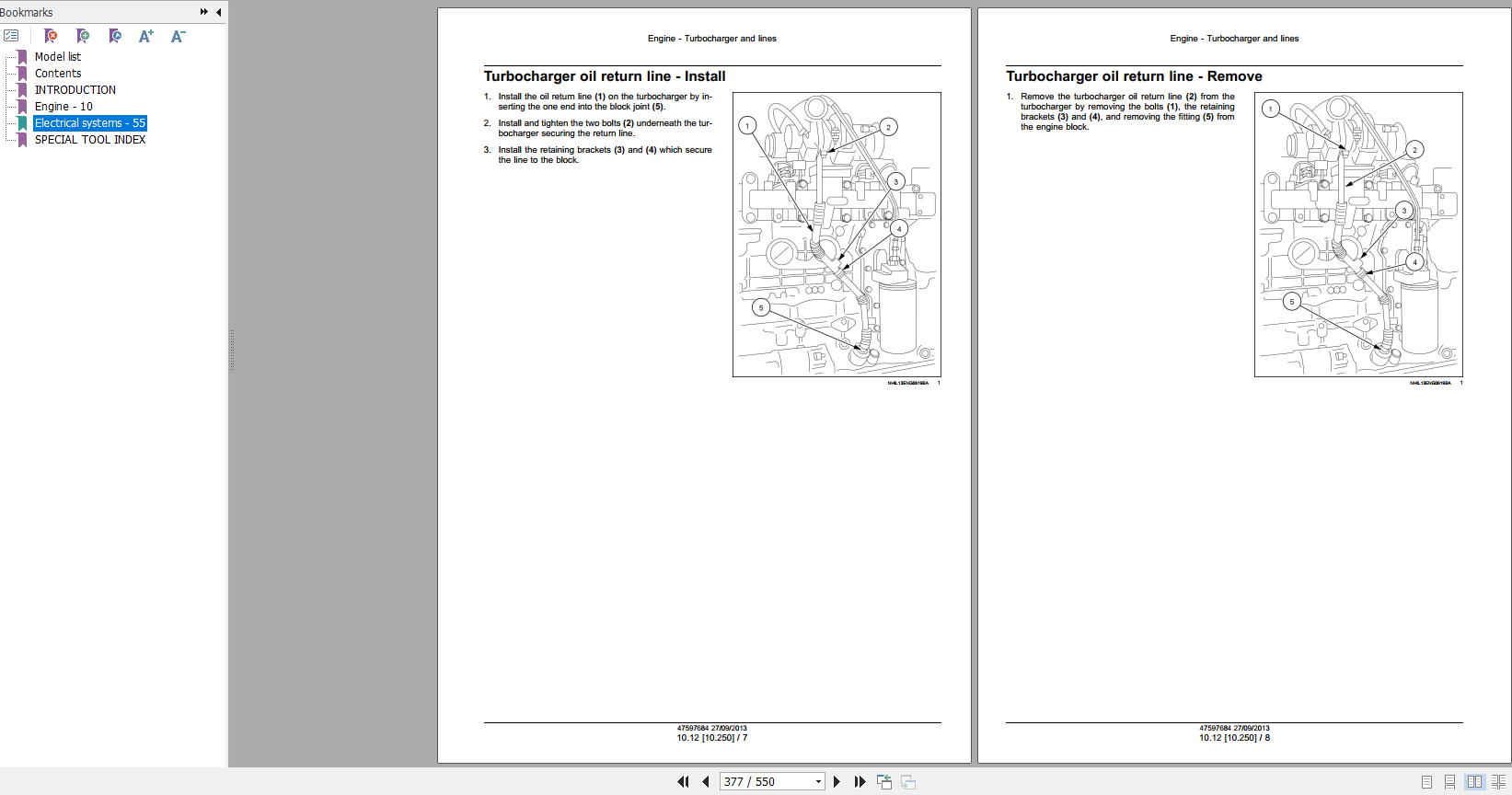Increase bookmark text size with A+ icon
Viewport: 1512px width, 795px height.
click(145, 36)
